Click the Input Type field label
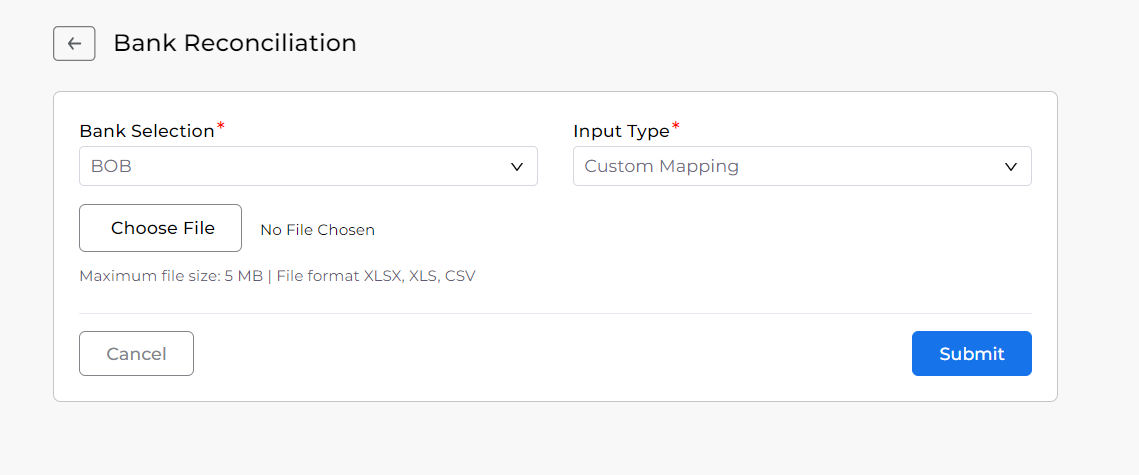Screen dimensions: 1139x475 tap(621, 131)
